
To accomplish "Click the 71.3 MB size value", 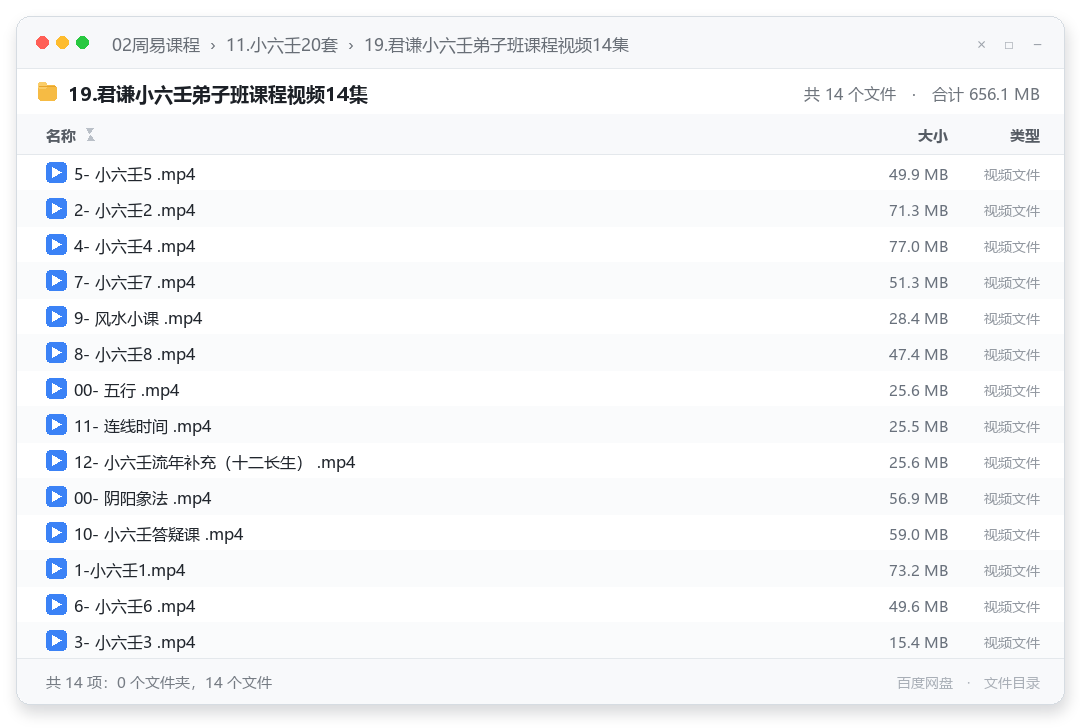I will tap(918, 211).
